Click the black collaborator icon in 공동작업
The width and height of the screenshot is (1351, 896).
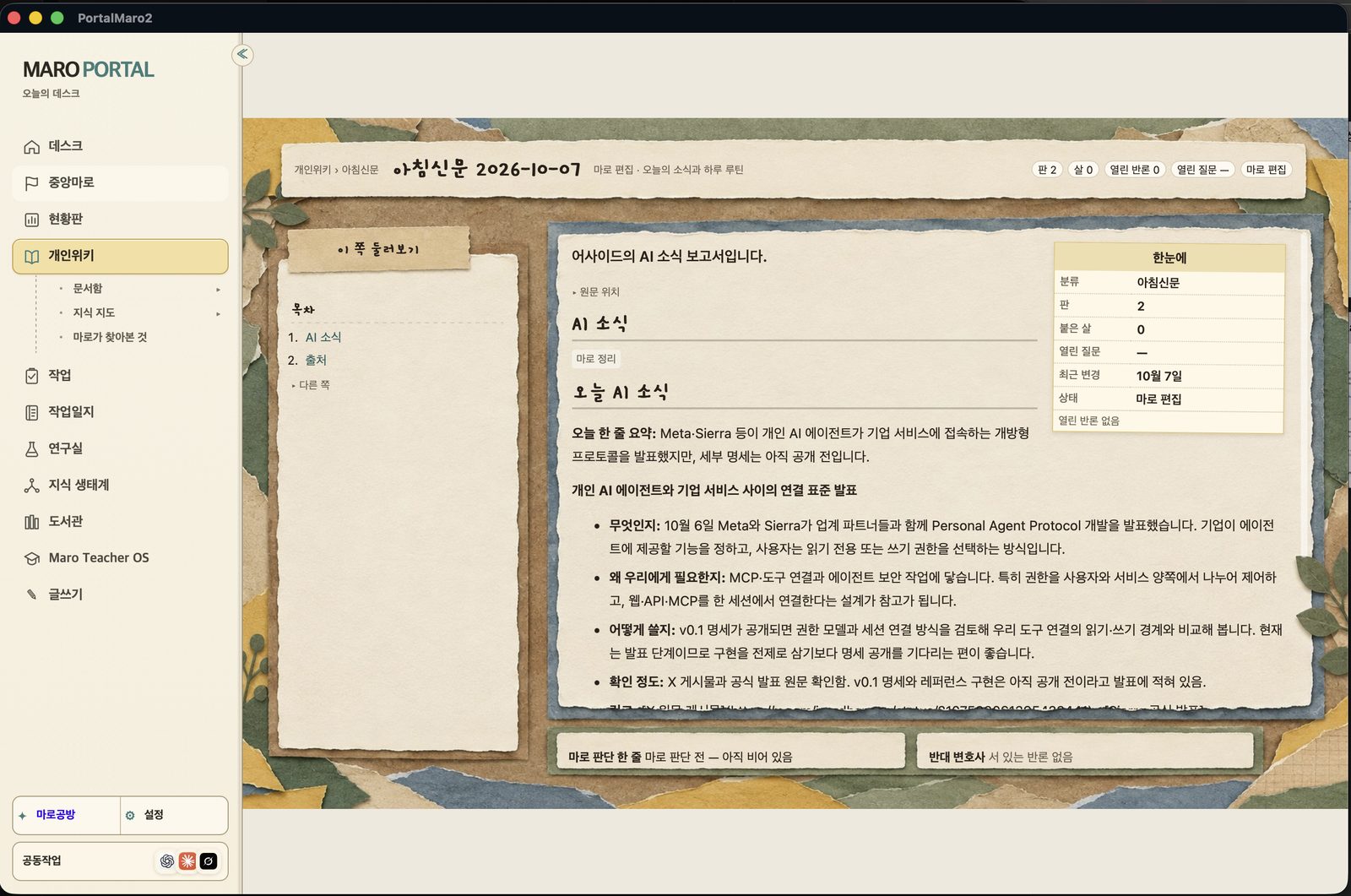(209, 861)
